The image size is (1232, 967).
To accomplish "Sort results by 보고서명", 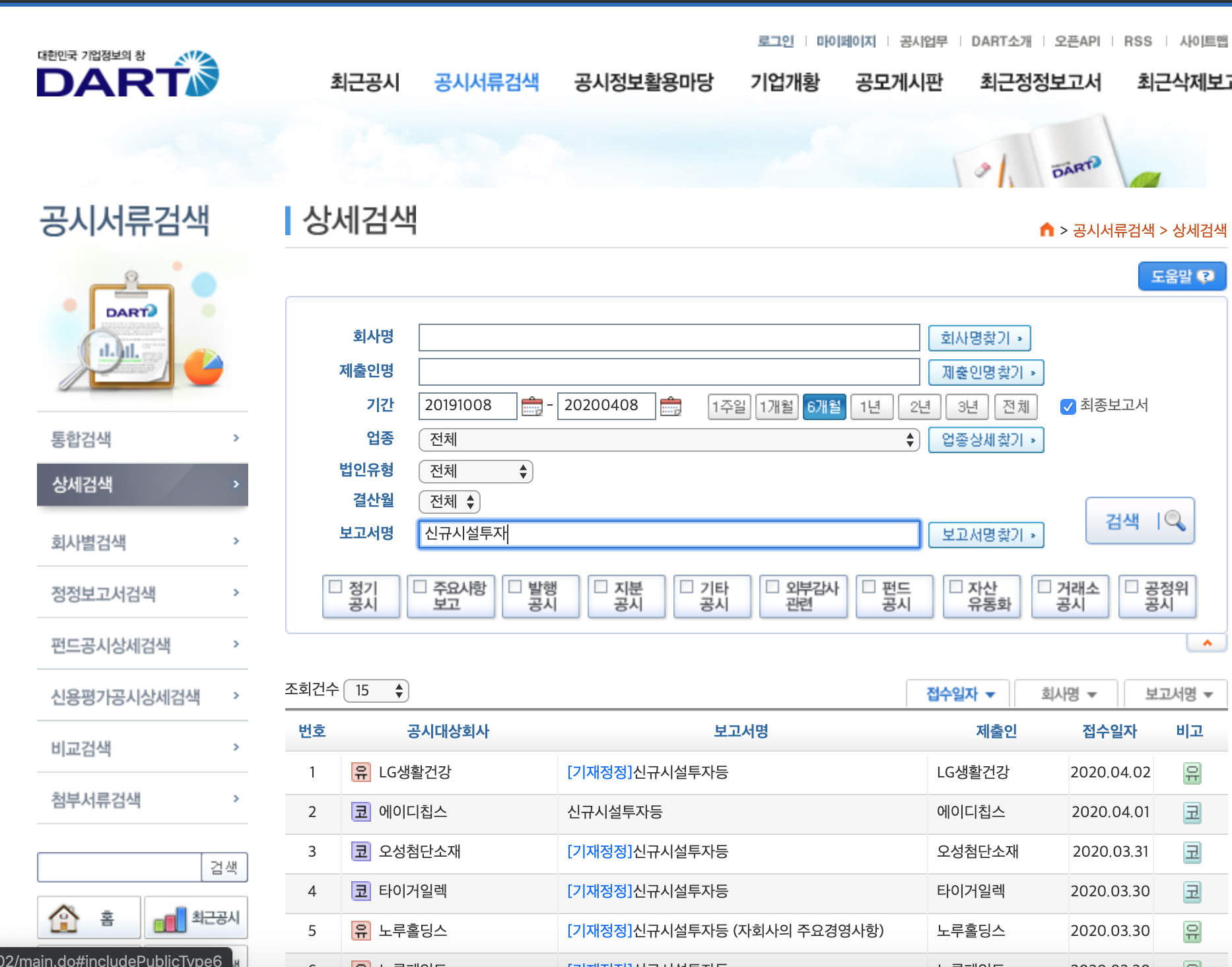I will pyautogui.click(x=1177, y=694).
